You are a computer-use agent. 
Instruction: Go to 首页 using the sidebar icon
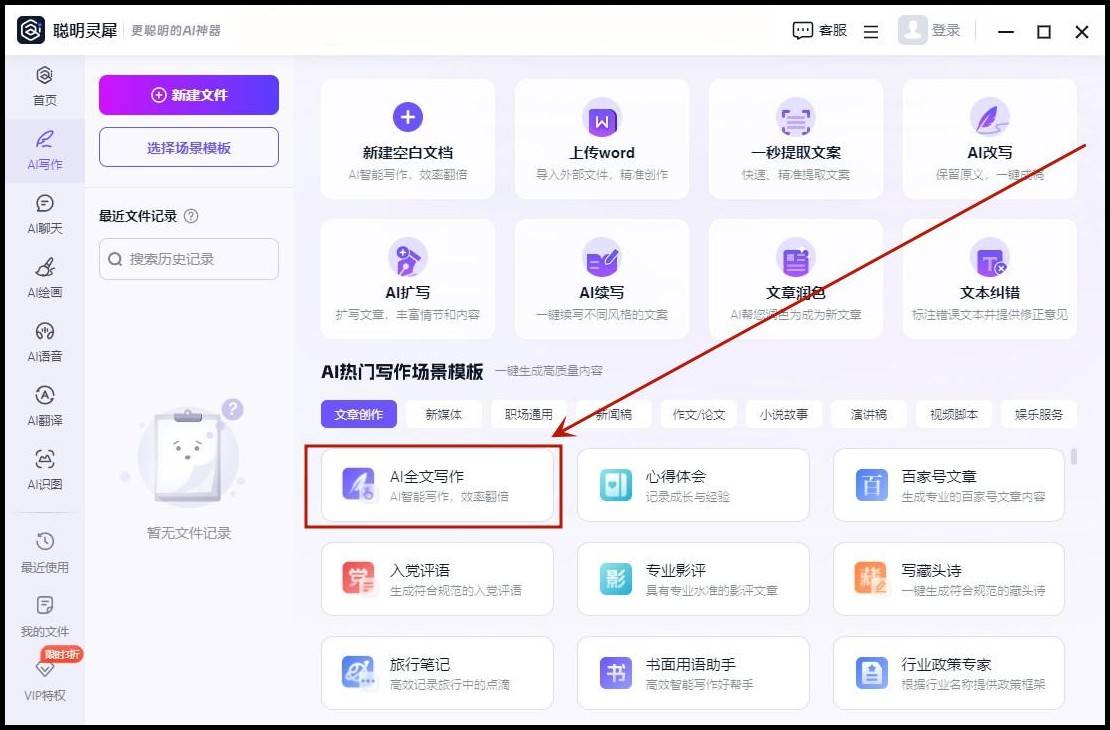(x=45, y=88)
